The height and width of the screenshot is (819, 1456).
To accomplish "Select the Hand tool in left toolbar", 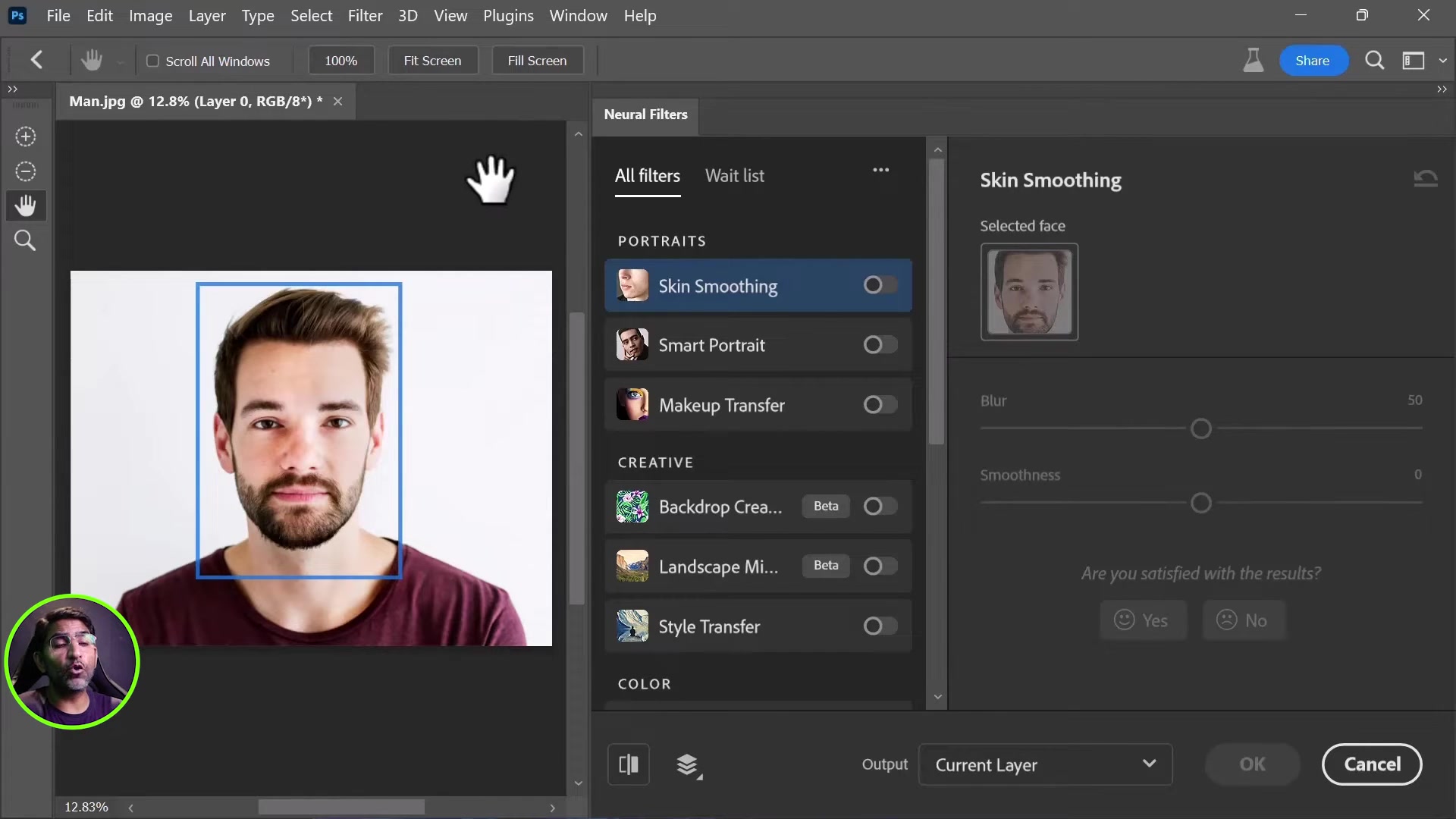I will click(x=26, y=206).
